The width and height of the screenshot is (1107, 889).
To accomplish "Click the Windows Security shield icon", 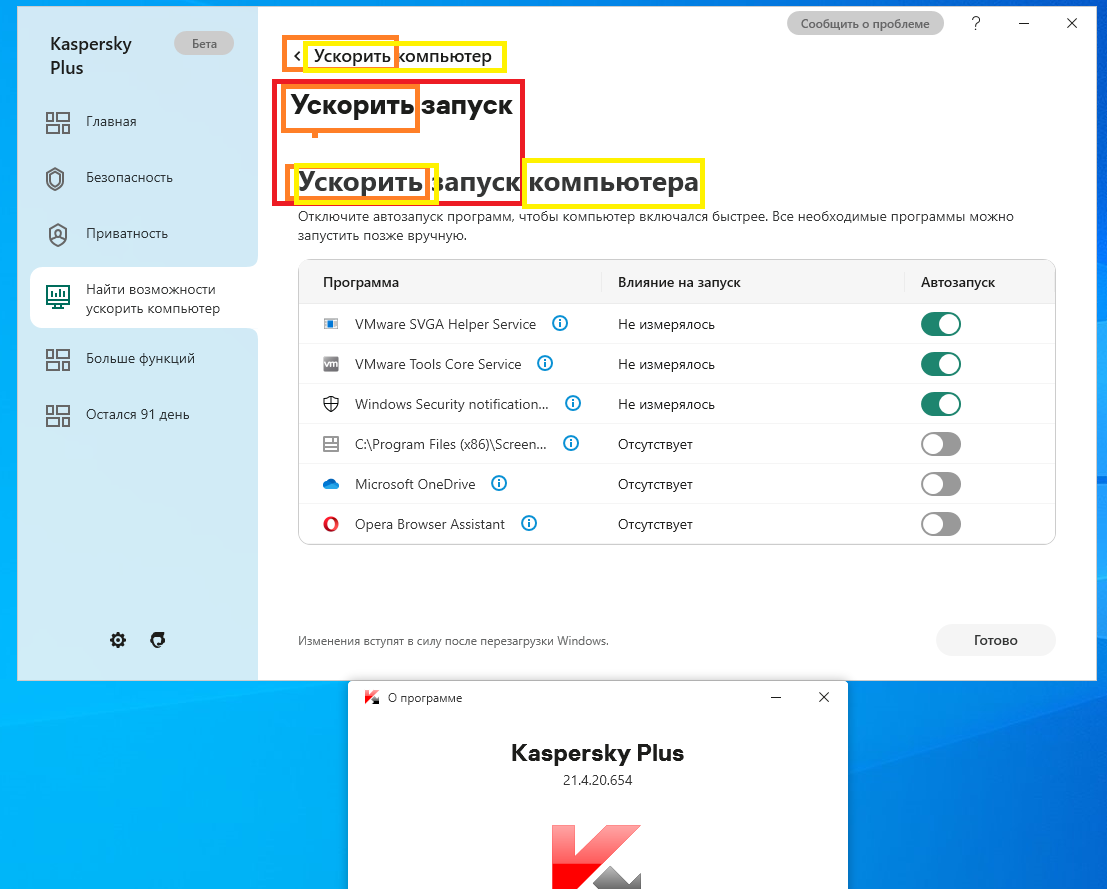I will 330,404.
